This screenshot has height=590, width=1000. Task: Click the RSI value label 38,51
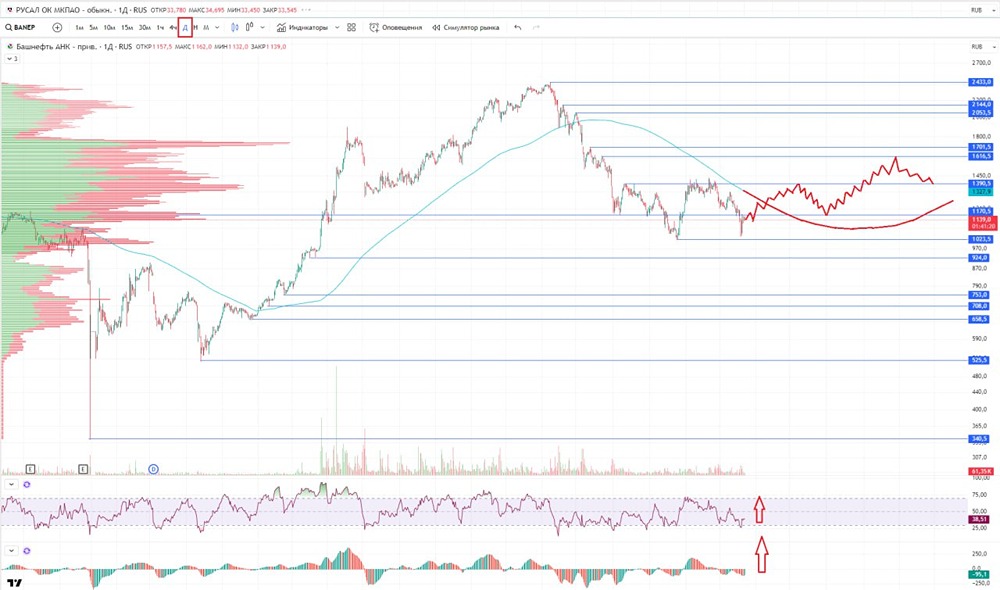point(979,519)
